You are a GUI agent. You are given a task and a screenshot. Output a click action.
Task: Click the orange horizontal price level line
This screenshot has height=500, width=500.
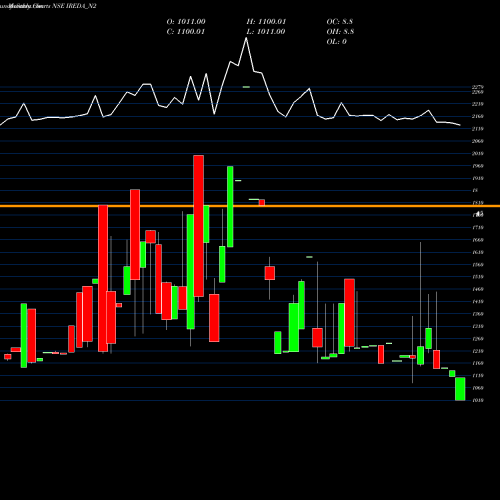[x=250, y=206]
